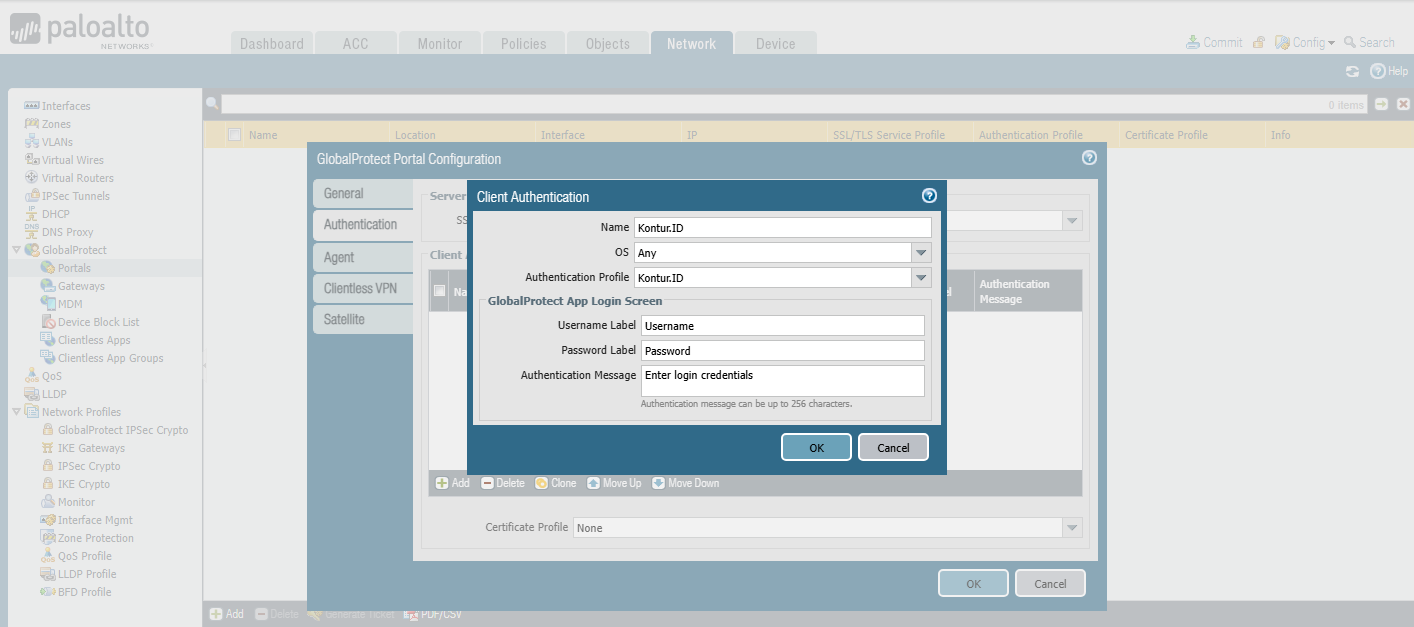Click the LLDP sidebar icon
Screen dimensions: 1414x627
click(31, 394)
